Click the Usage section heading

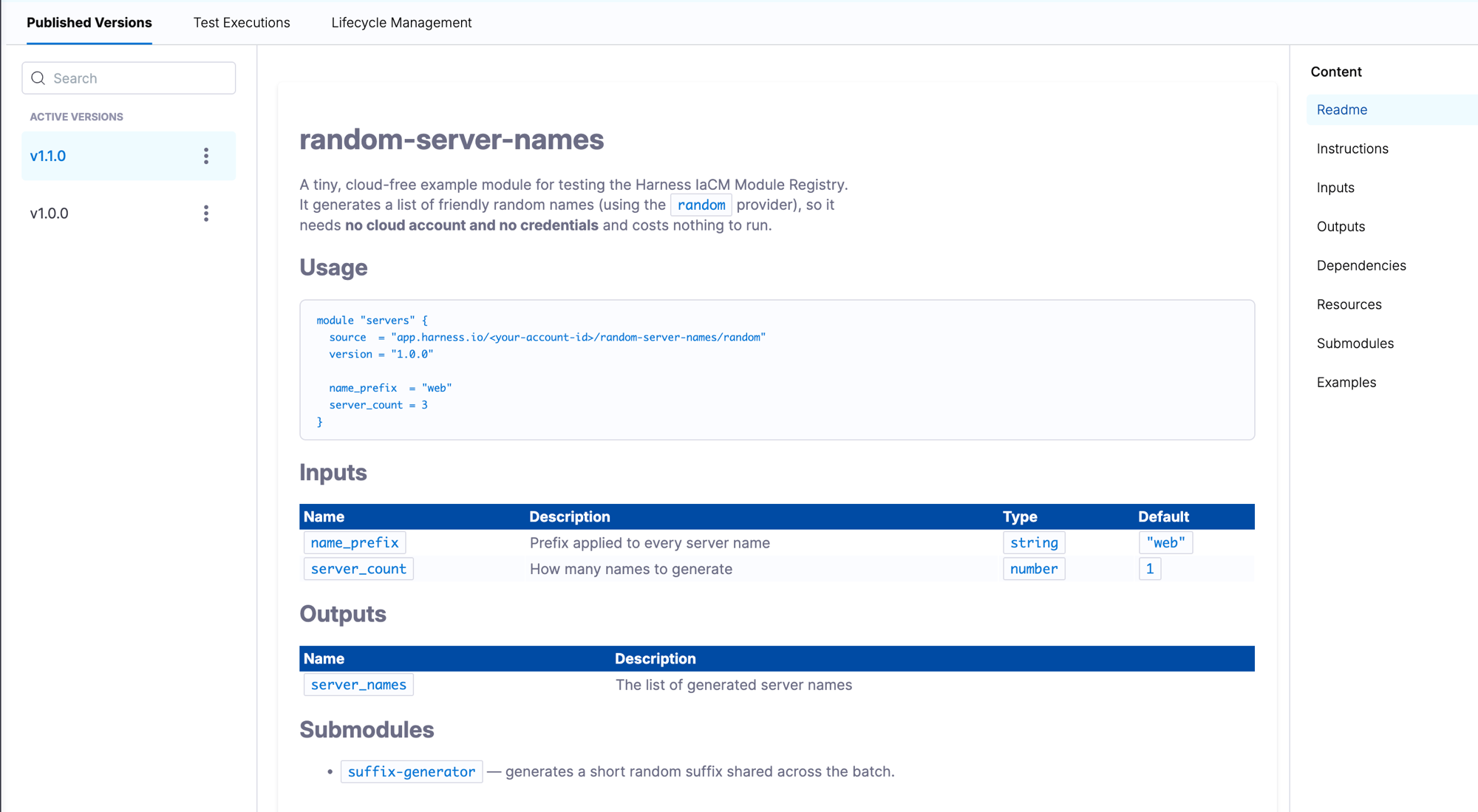(333, 267)
